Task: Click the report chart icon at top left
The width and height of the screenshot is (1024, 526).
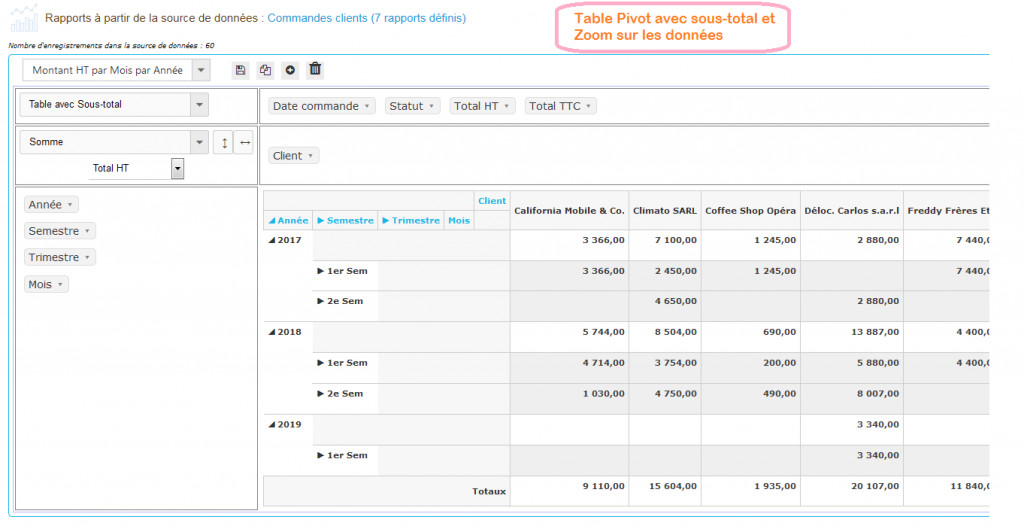Action: (x=24, y=18)
